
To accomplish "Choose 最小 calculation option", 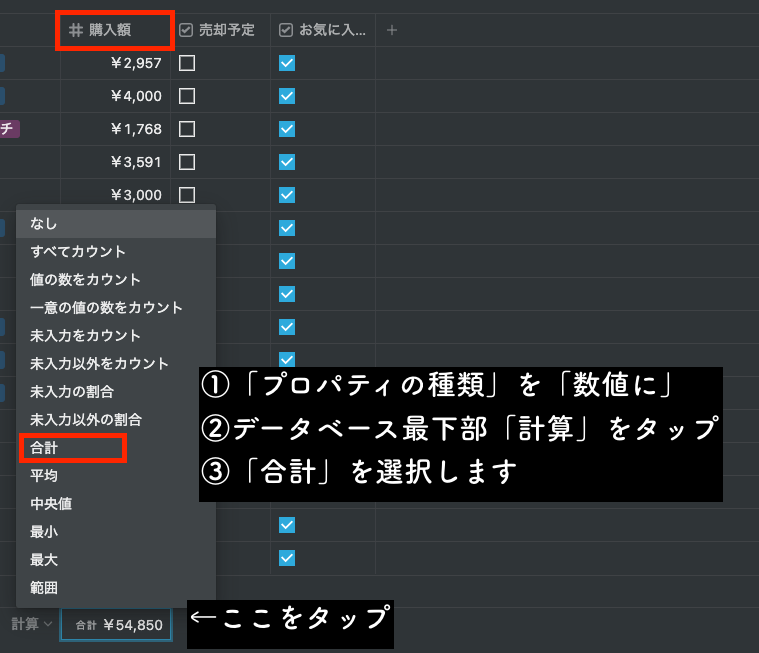I will 116,532.
